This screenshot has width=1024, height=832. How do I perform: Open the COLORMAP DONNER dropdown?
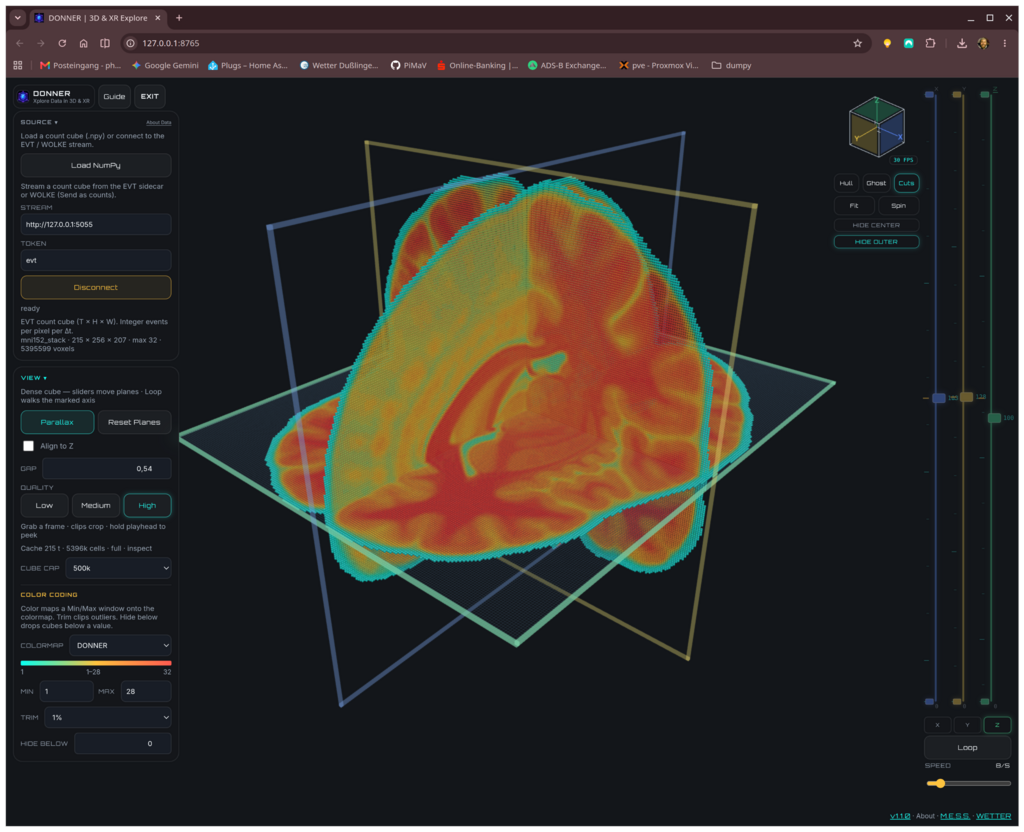[120, 645]
